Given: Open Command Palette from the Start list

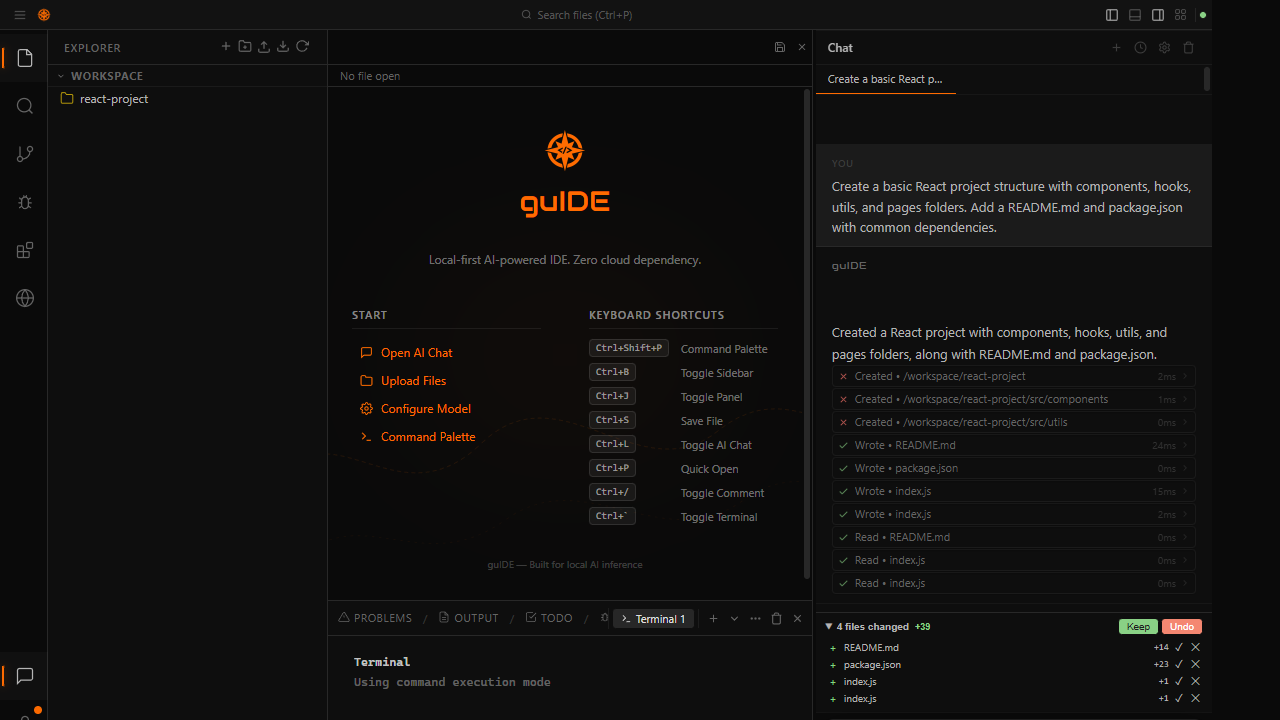Looking at the screenshot, I should (x=418, y=437).
